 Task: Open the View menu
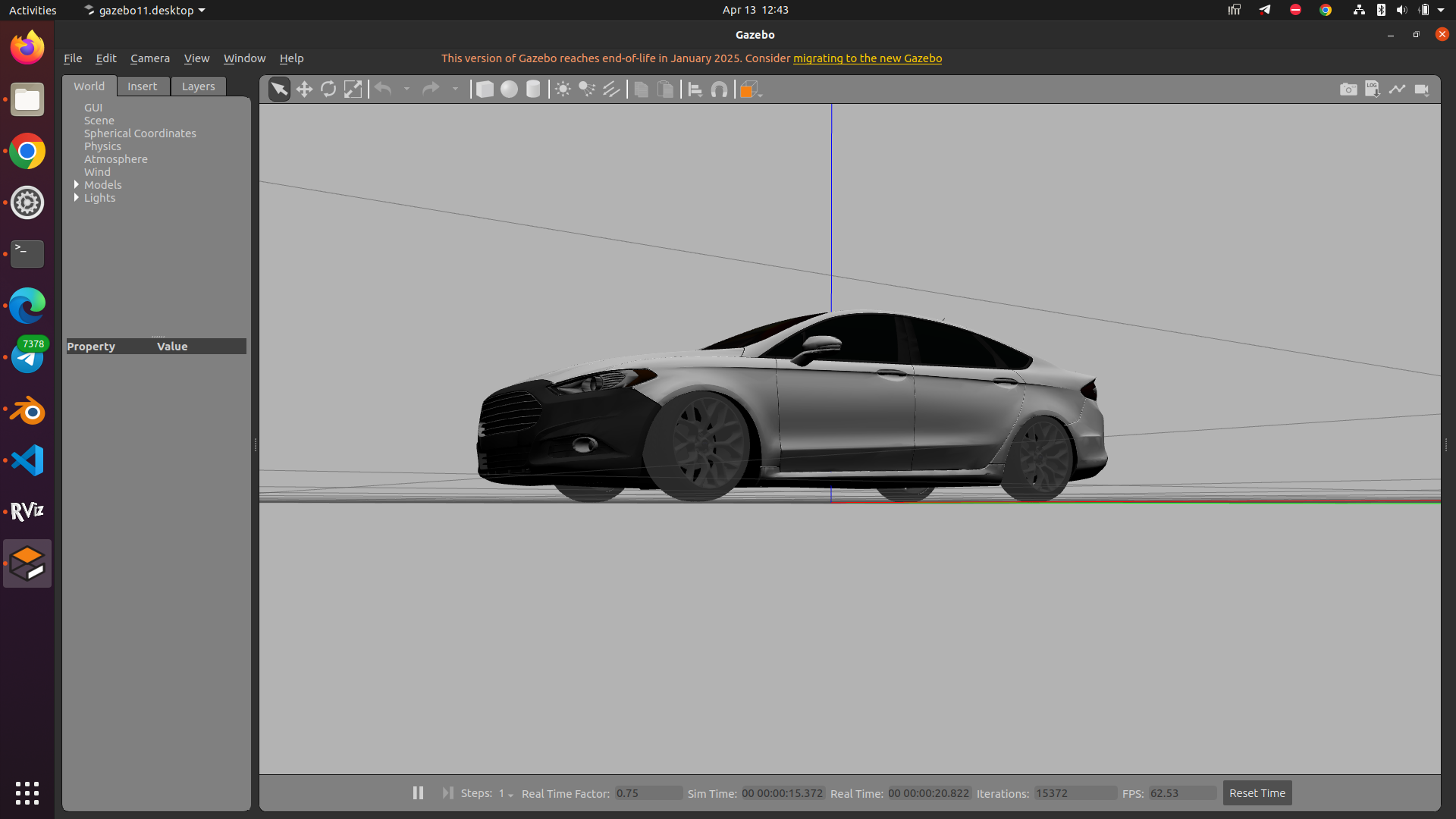tap(196, 58)
